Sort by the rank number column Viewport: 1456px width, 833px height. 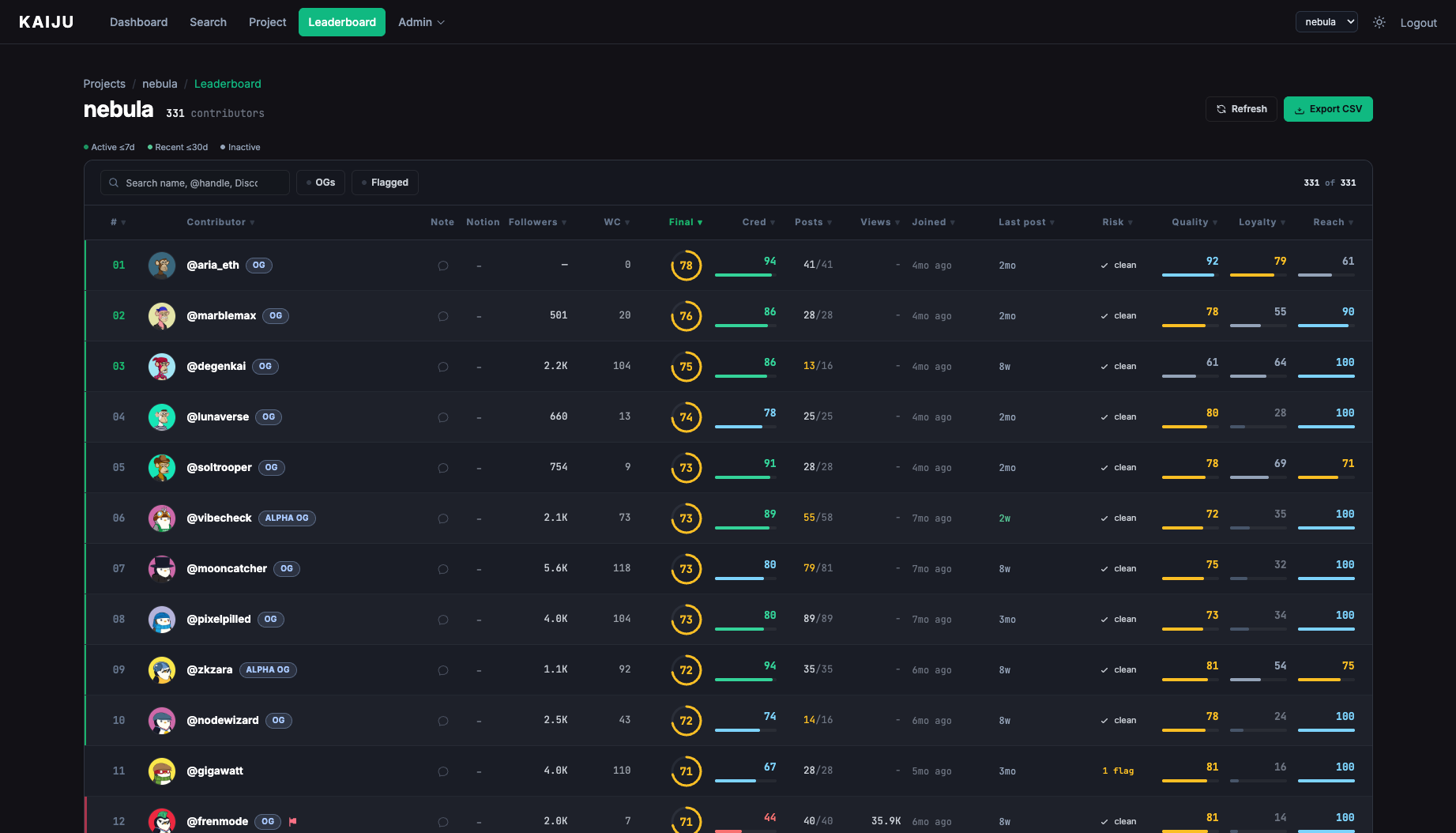point(118,222)
